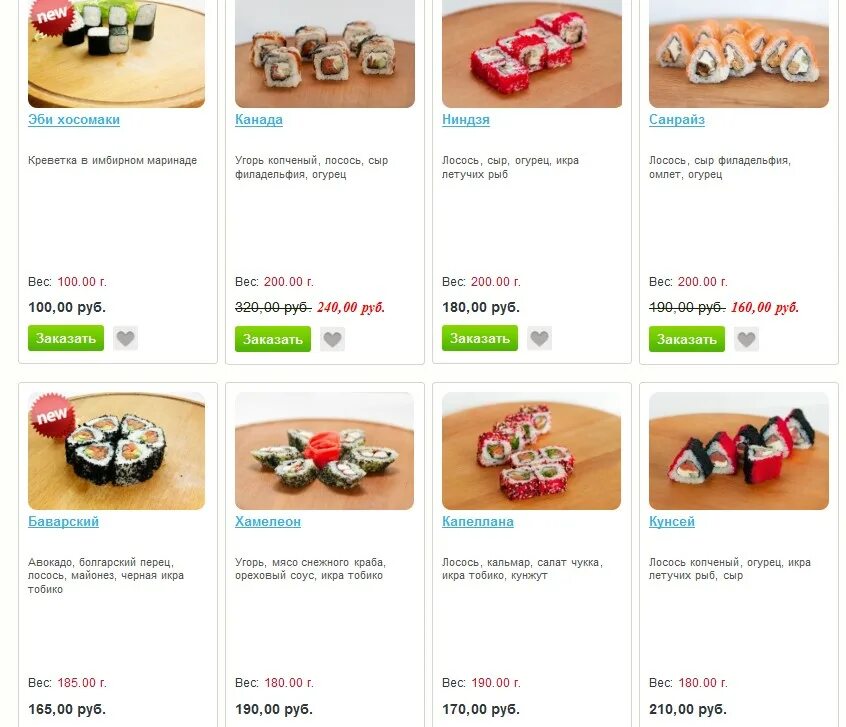Open the Канада product link

(x=259, y=120)
